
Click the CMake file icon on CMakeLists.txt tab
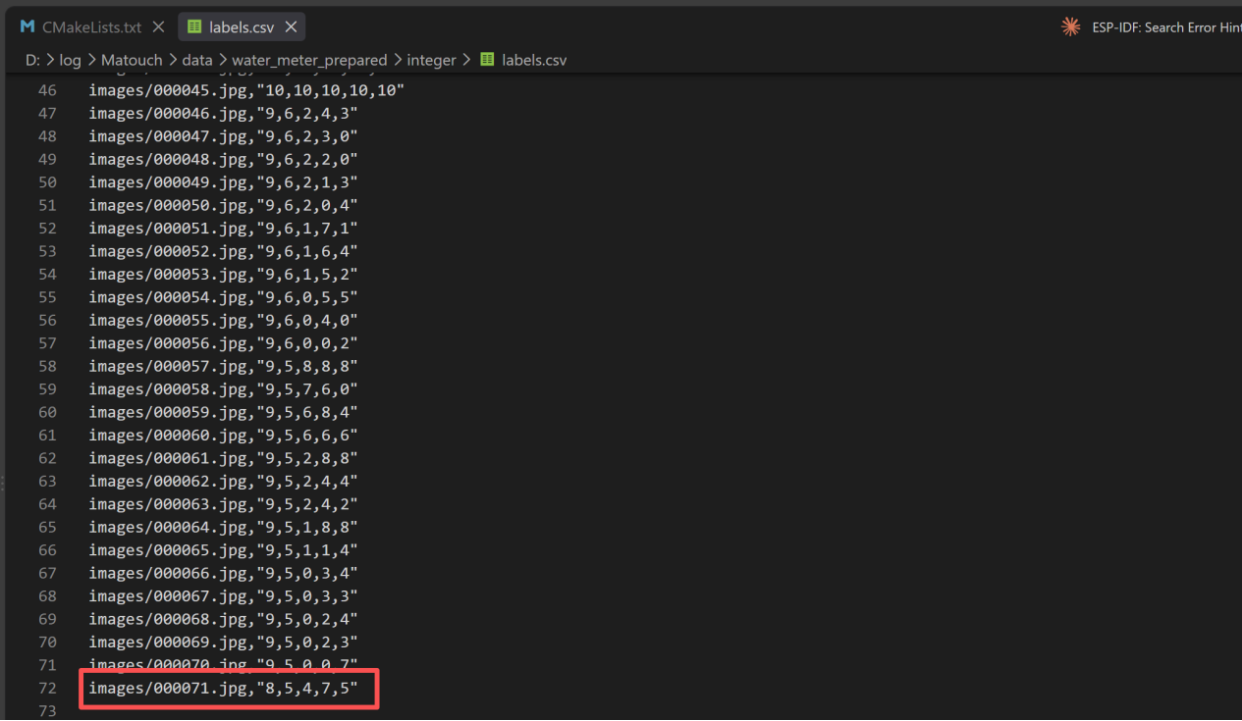point(28,27)
